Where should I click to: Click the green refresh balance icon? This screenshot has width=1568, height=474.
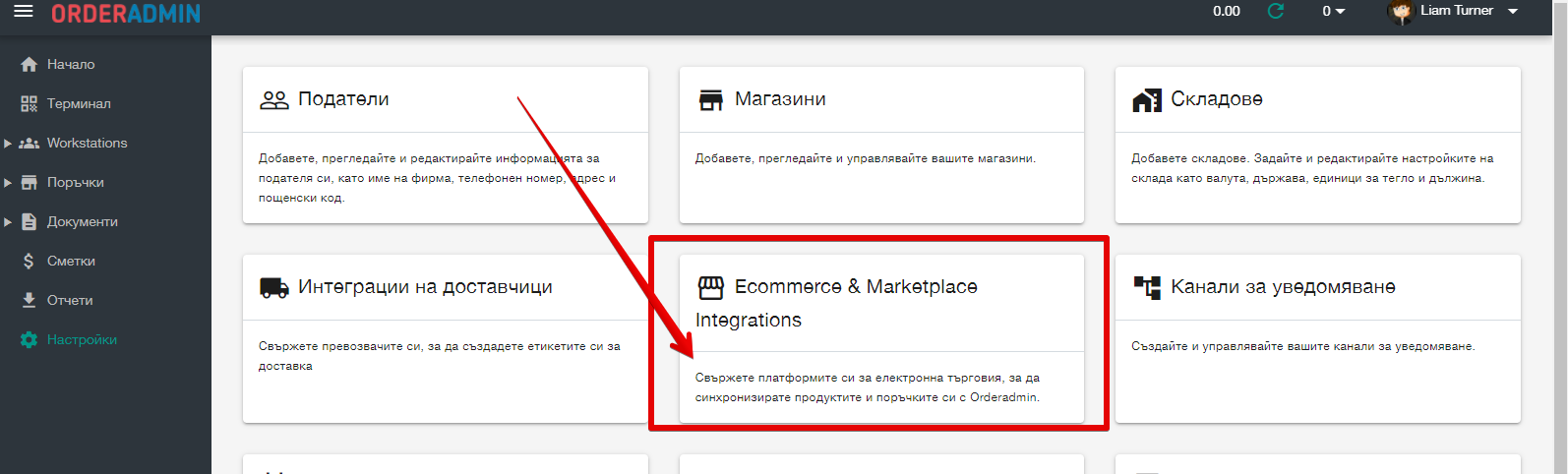(1276, 11)
